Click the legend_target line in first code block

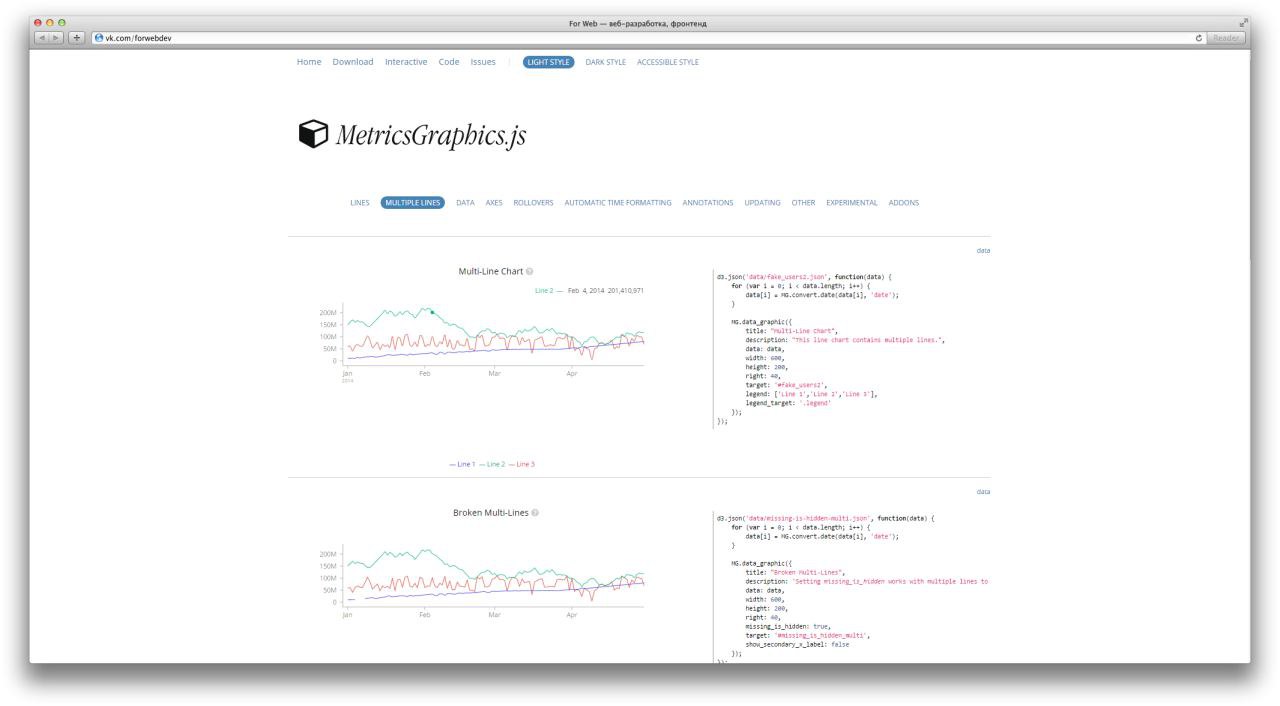tap(788, 403)
